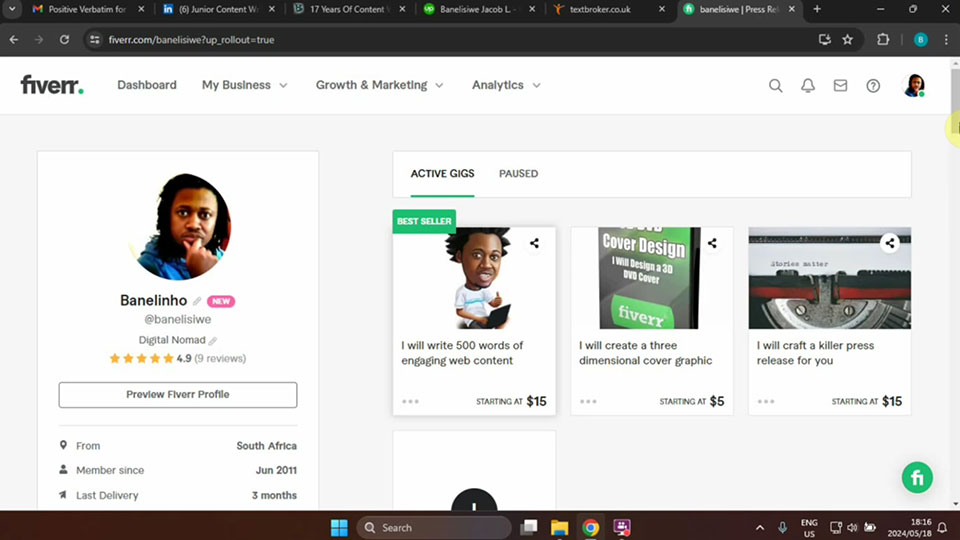
Task: Go back in the browser
Action: [x=13, y=40]
